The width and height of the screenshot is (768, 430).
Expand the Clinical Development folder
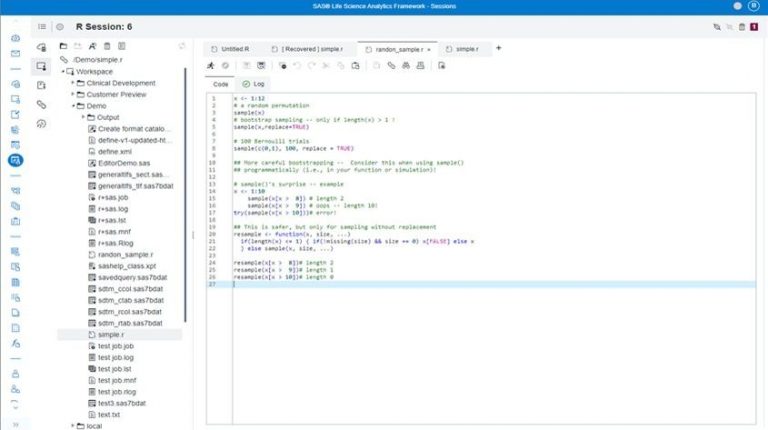coord(73,83)
